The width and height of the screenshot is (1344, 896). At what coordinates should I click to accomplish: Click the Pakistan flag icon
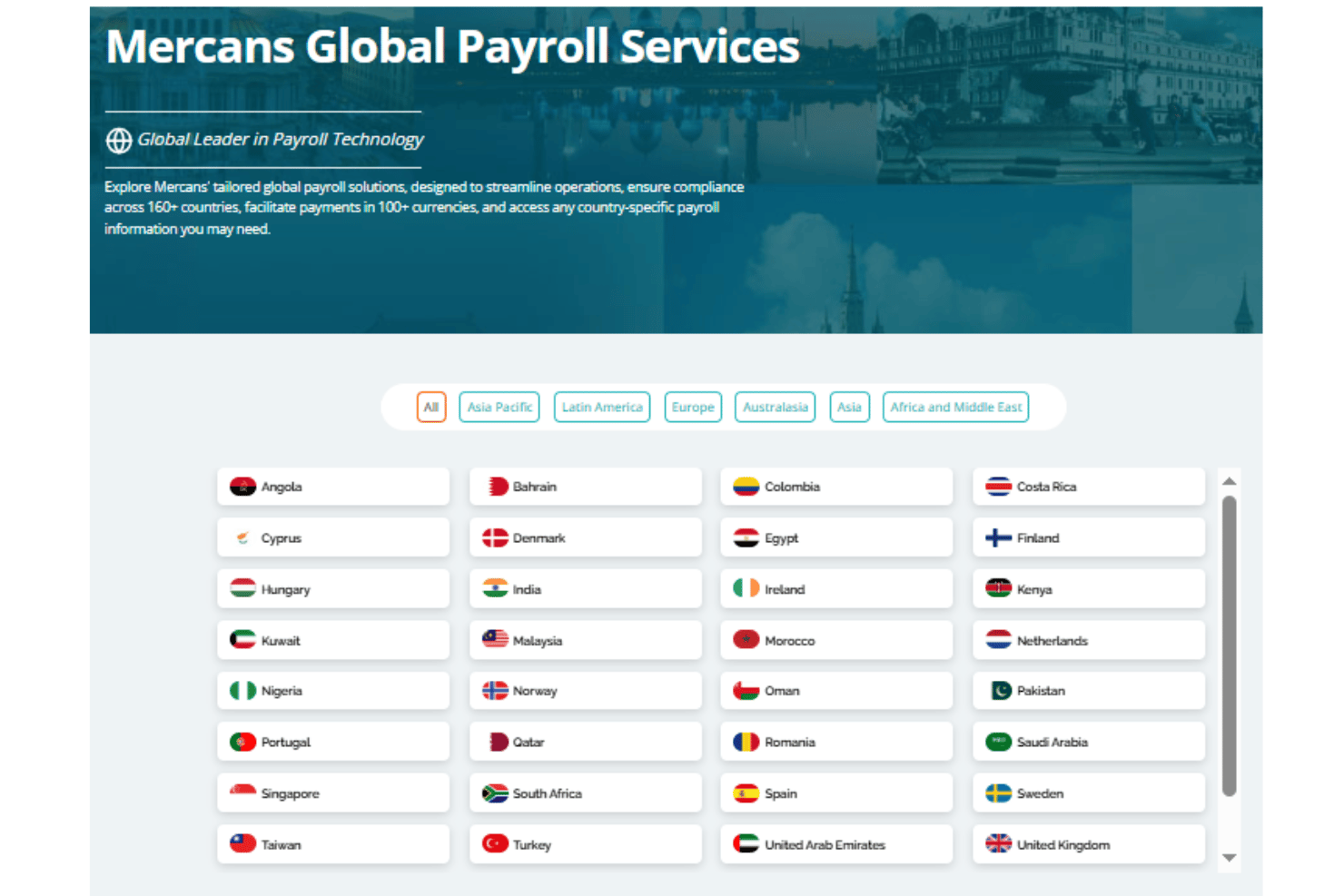[x=1001, y=691]
